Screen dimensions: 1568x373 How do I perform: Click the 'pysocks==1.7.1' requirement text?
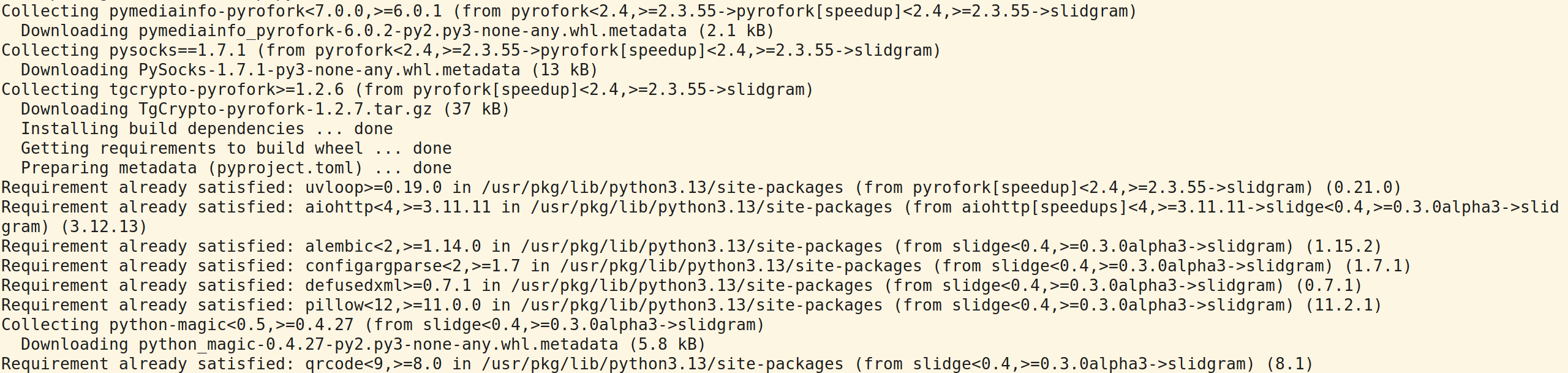coord(178,50)
